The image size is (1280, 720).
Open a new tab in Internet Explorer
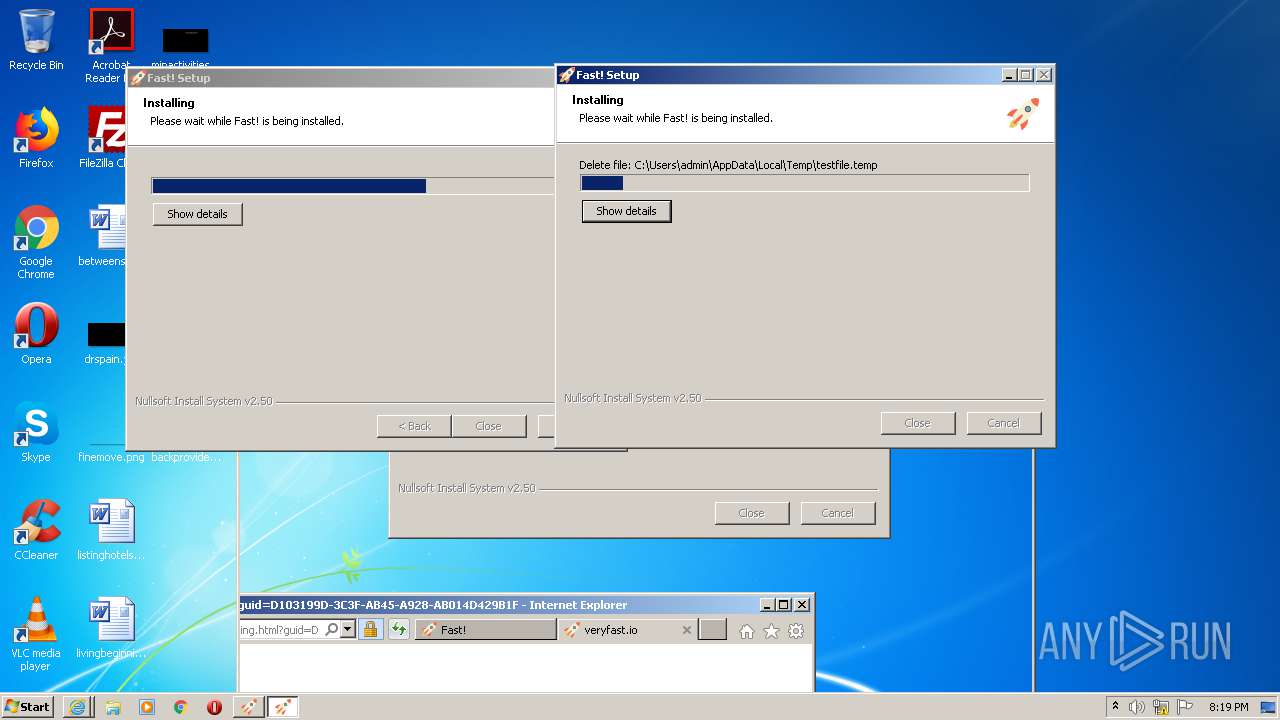712,630
